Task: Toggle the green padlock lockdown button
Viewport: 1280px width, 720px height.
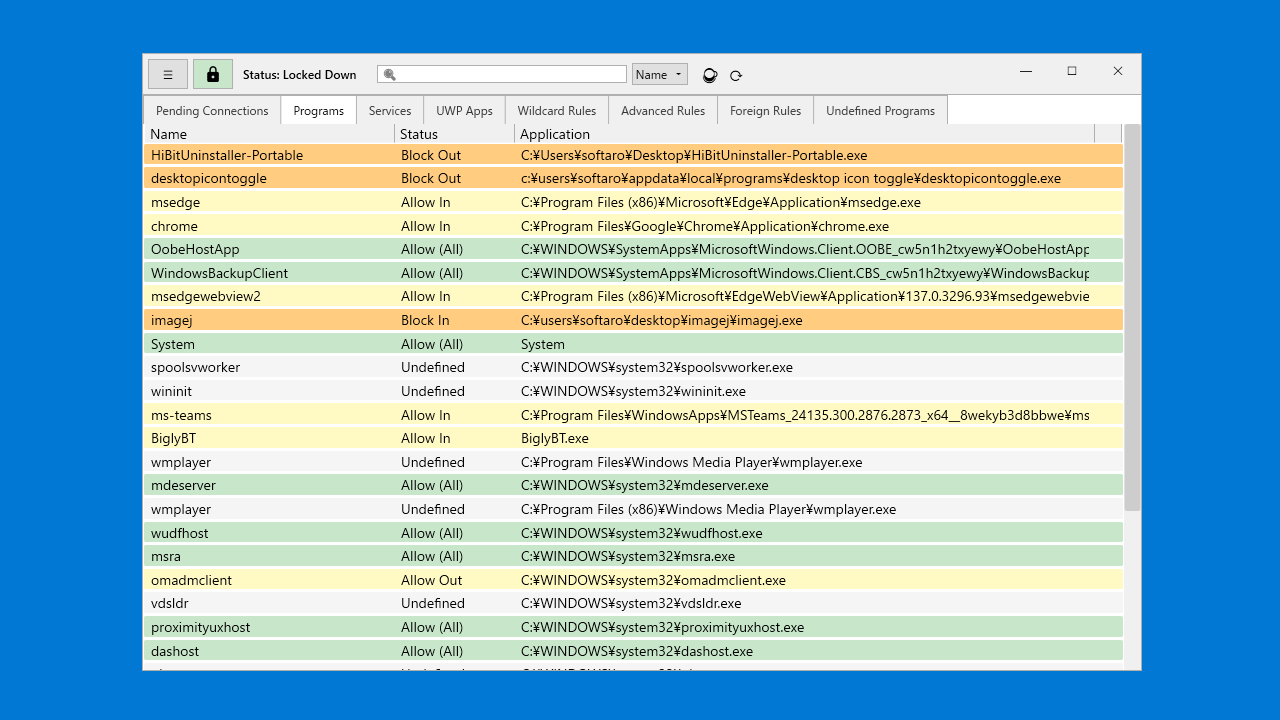Action: click(212, 75)
